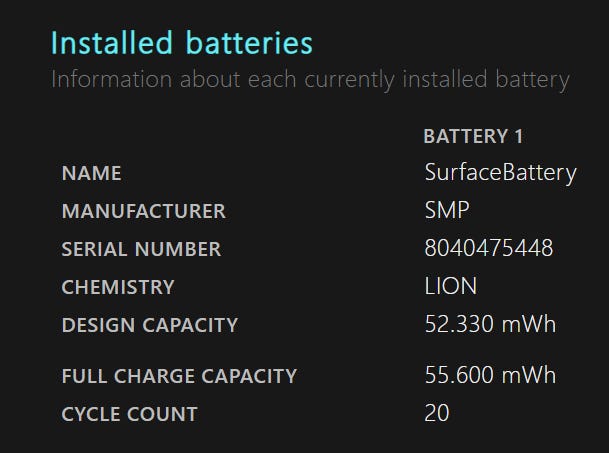Click the NAME row label
The width and height of the screenshot is (609, 453).
point(91,174)
